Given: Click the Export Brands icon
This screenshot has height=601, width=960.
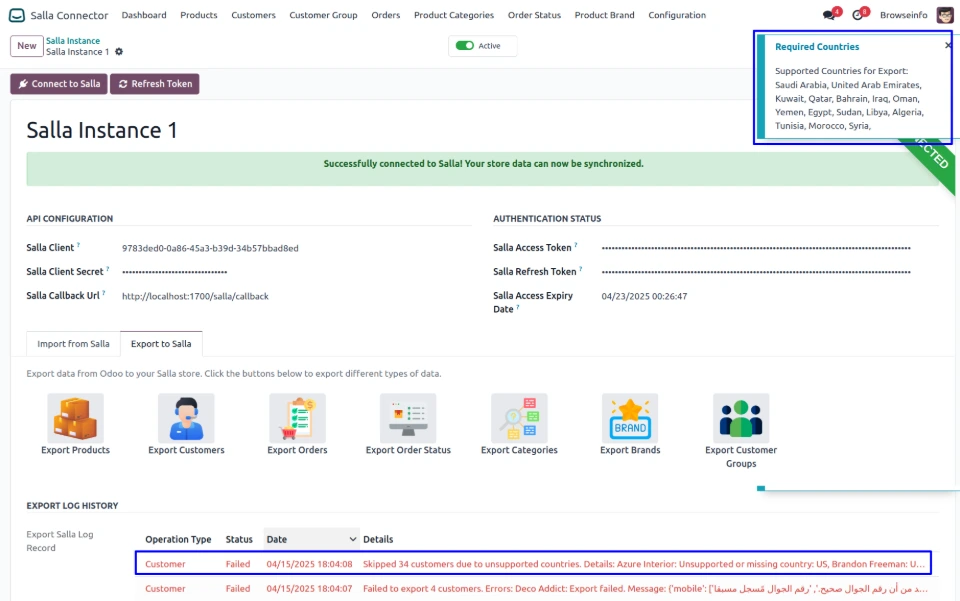Looking at the screenshot, I should [x=630, y=418].
